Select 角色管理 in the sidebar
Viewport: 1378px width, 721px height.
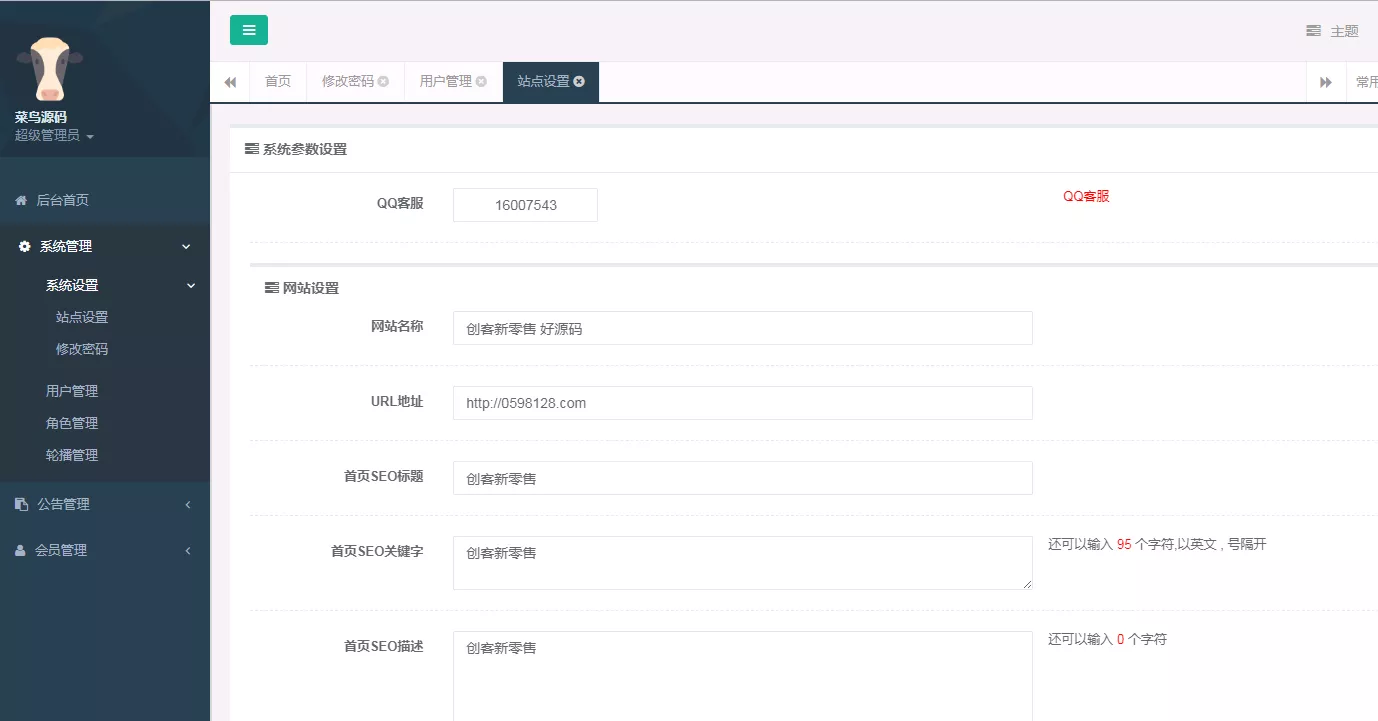point(72,422)
